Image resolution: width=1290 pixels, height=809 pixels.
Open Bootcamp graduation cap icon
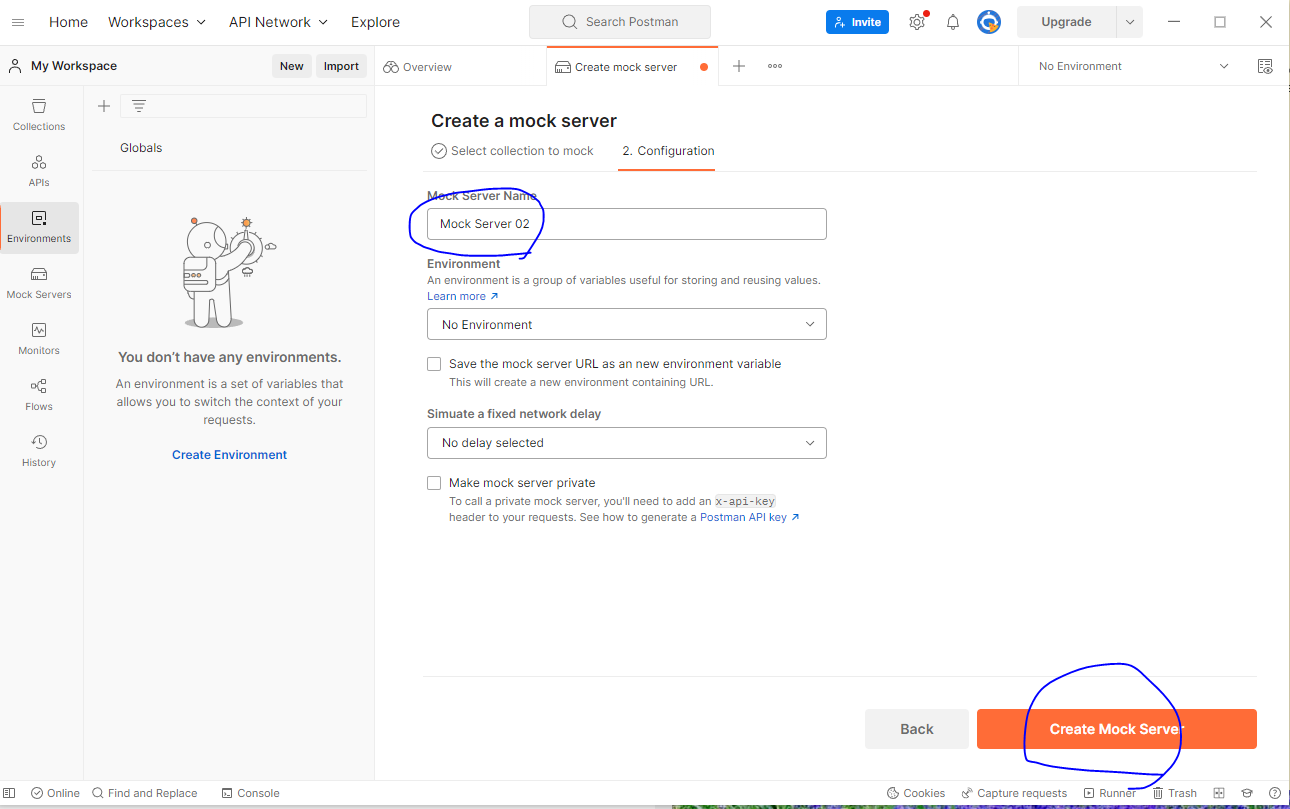pos(1247,793)
